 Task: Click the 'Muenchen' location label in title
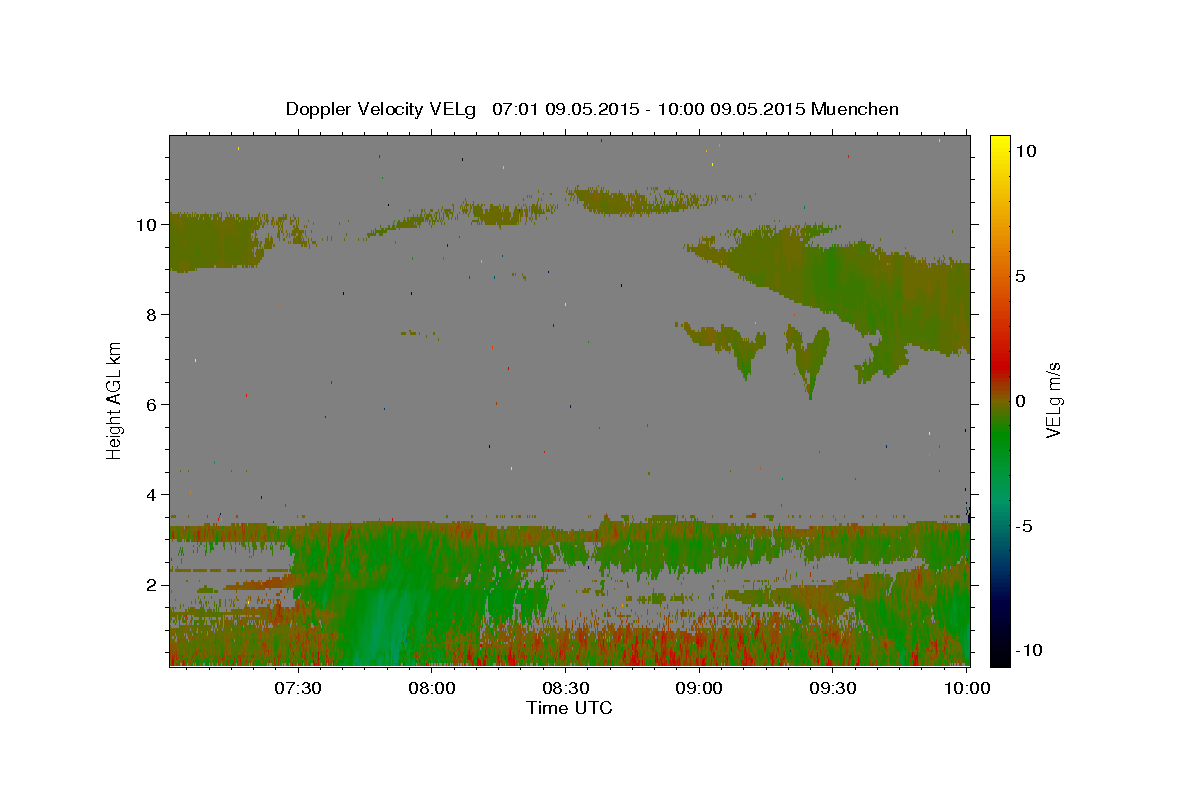click(855, 109)
